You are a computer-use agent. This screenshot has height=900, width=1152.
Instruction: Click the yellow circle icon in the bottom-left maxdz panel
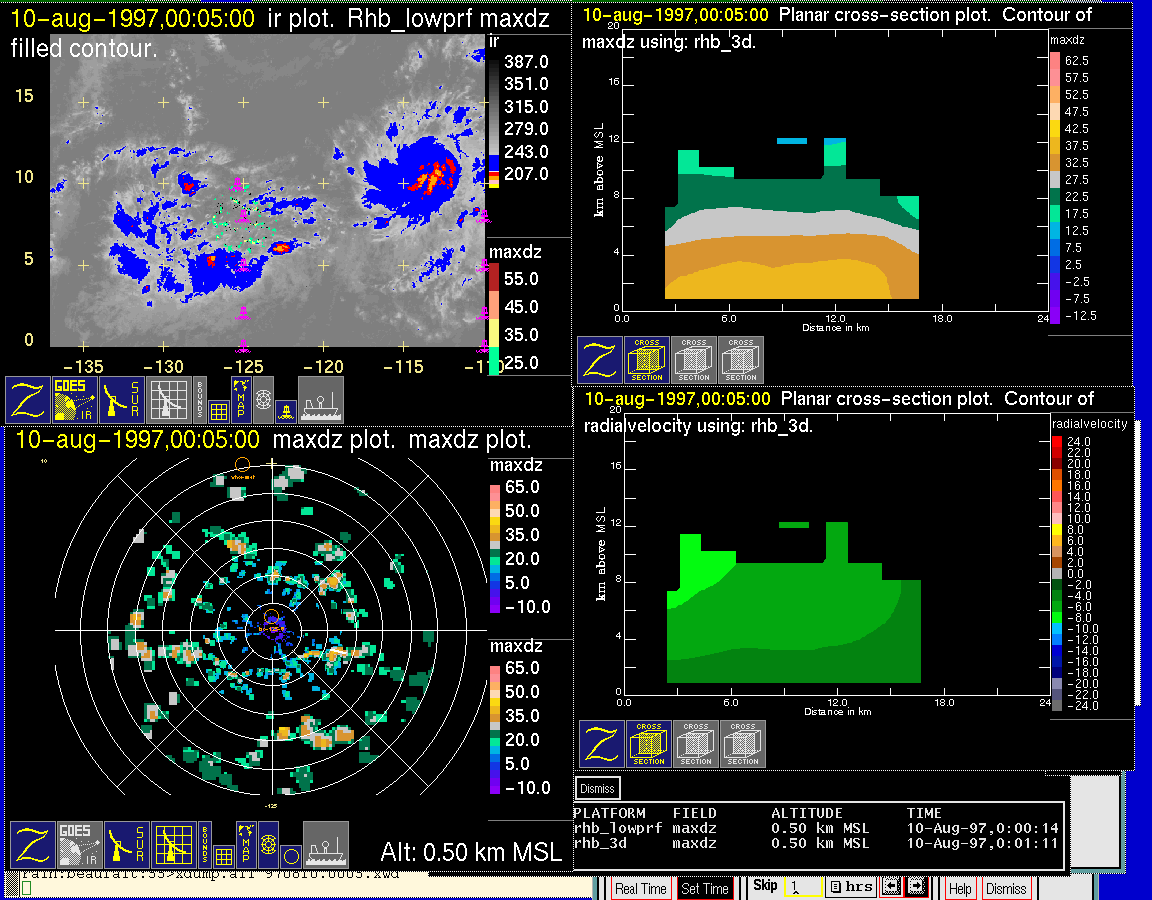(x=289, y=856)
